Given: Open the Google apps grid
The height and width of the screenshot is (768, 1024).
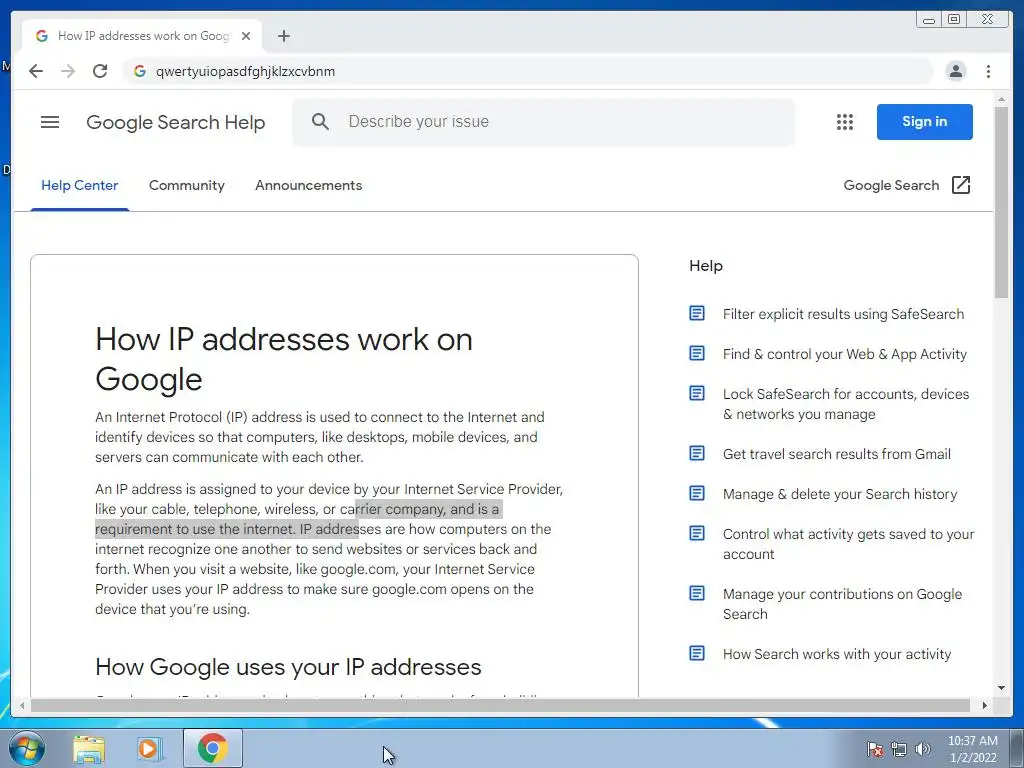Looking at the screenshot, I should pos(844,122).
